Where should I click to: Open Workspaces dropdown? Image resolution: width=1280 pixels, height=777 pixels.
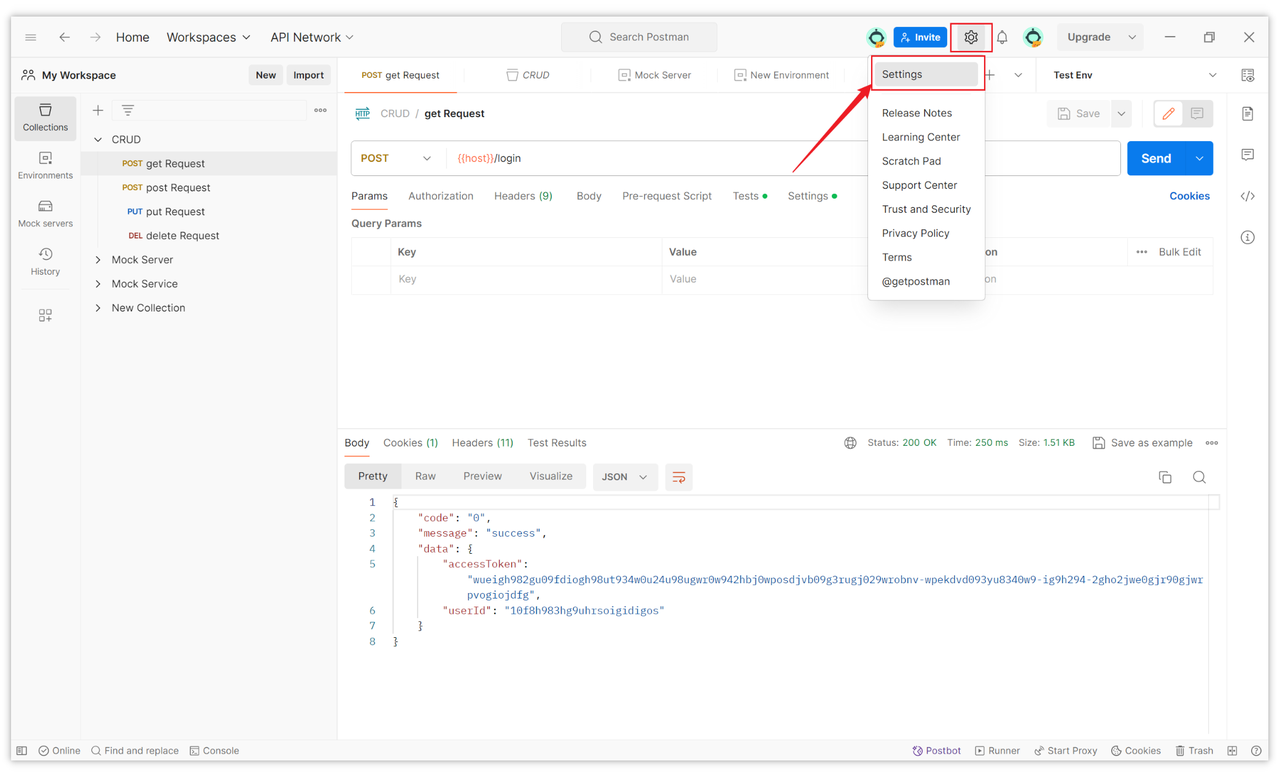pyautogui.click(x=208, y=37)
